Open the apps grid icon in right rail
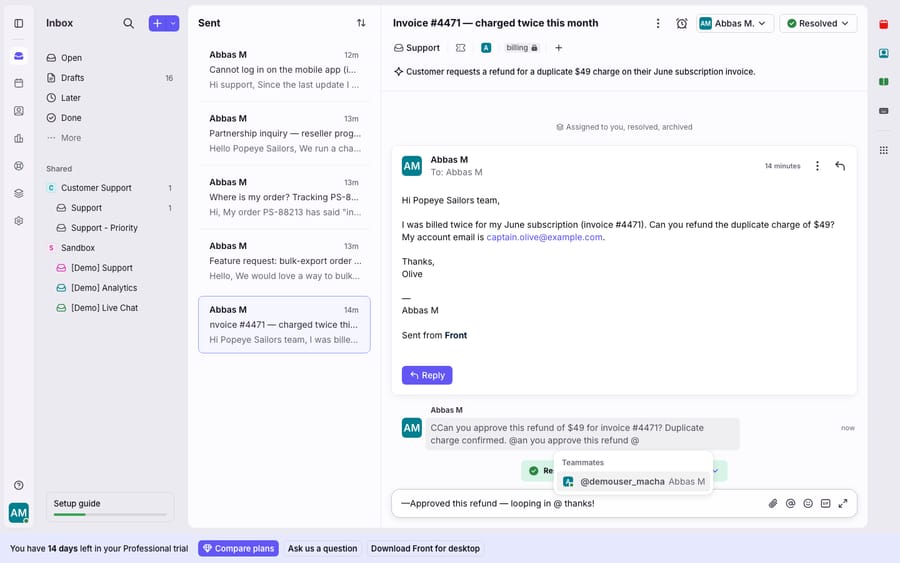 tap(883, 150)
